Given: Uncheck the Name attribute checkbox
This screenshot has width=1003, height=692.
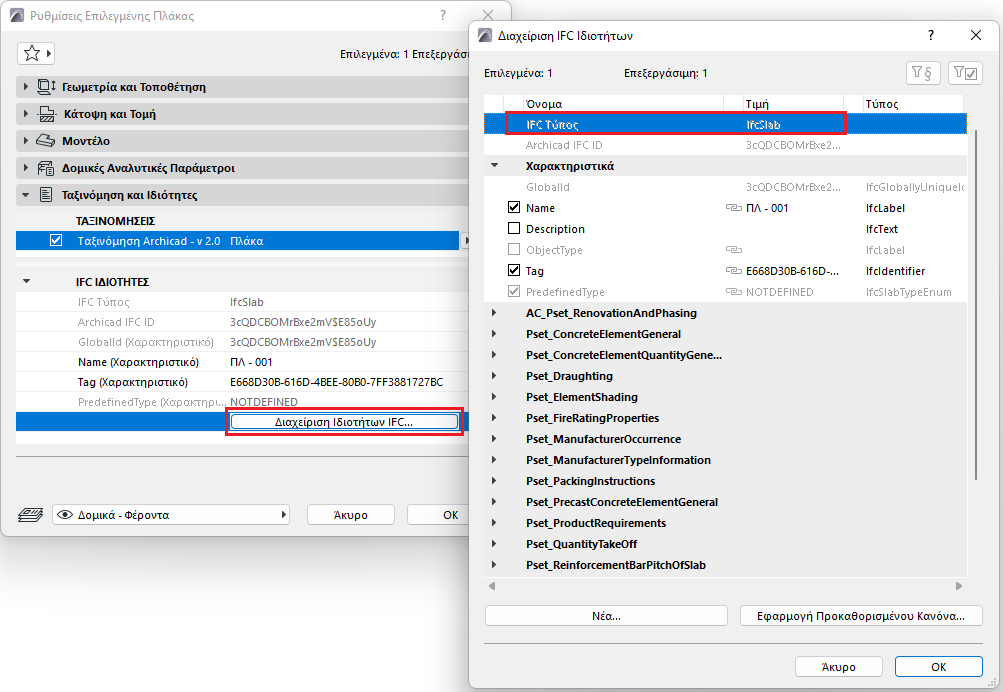Looking at the screenshot, I should coord(514,207).
